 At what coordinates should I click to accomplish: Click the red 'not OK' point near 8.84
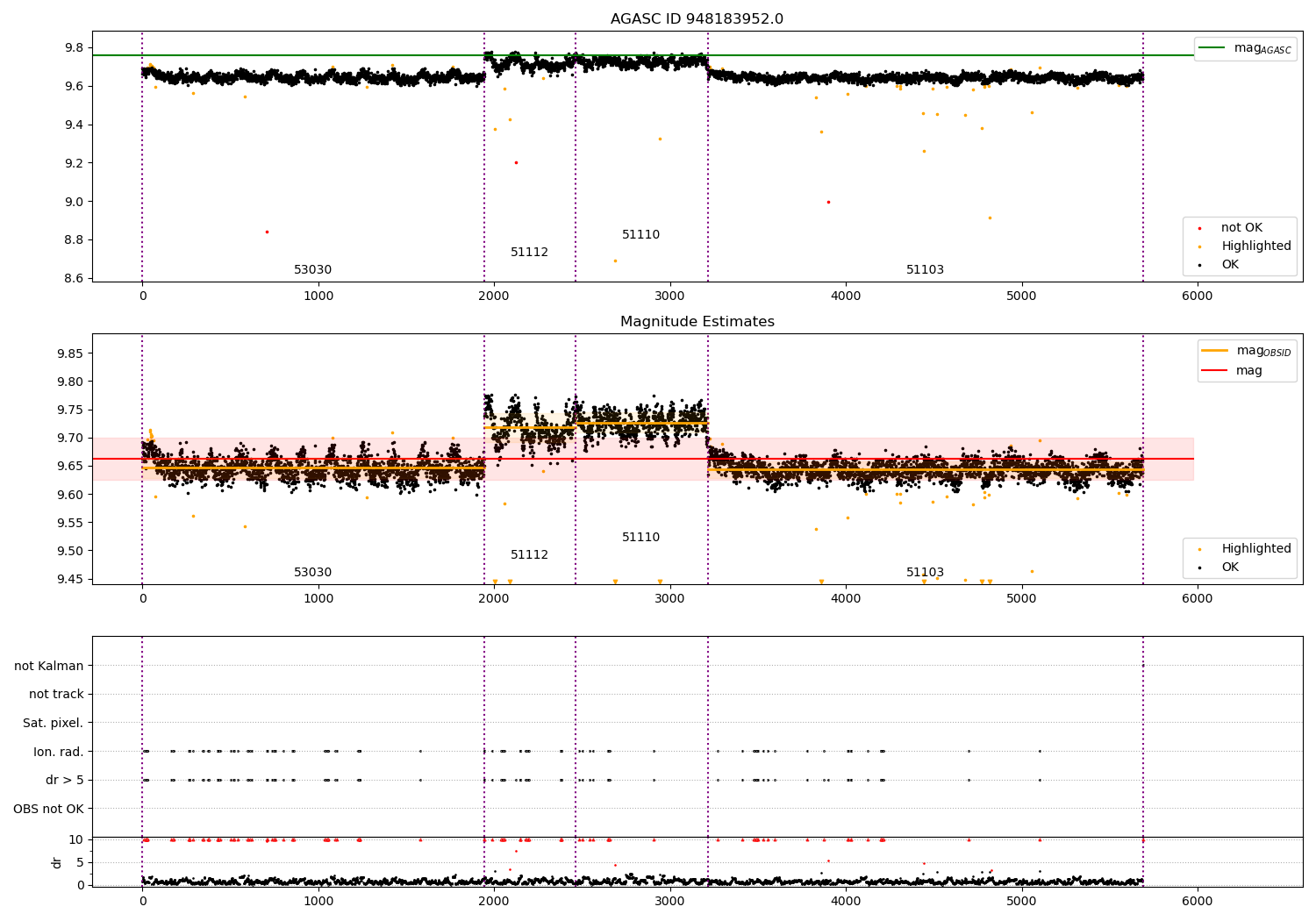click(x=267, y=232)
